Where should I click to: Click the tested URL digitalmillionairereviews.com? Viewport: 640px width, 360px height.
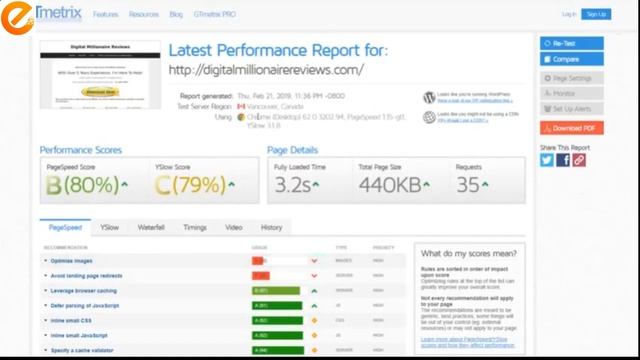click(x=266, y=70)
